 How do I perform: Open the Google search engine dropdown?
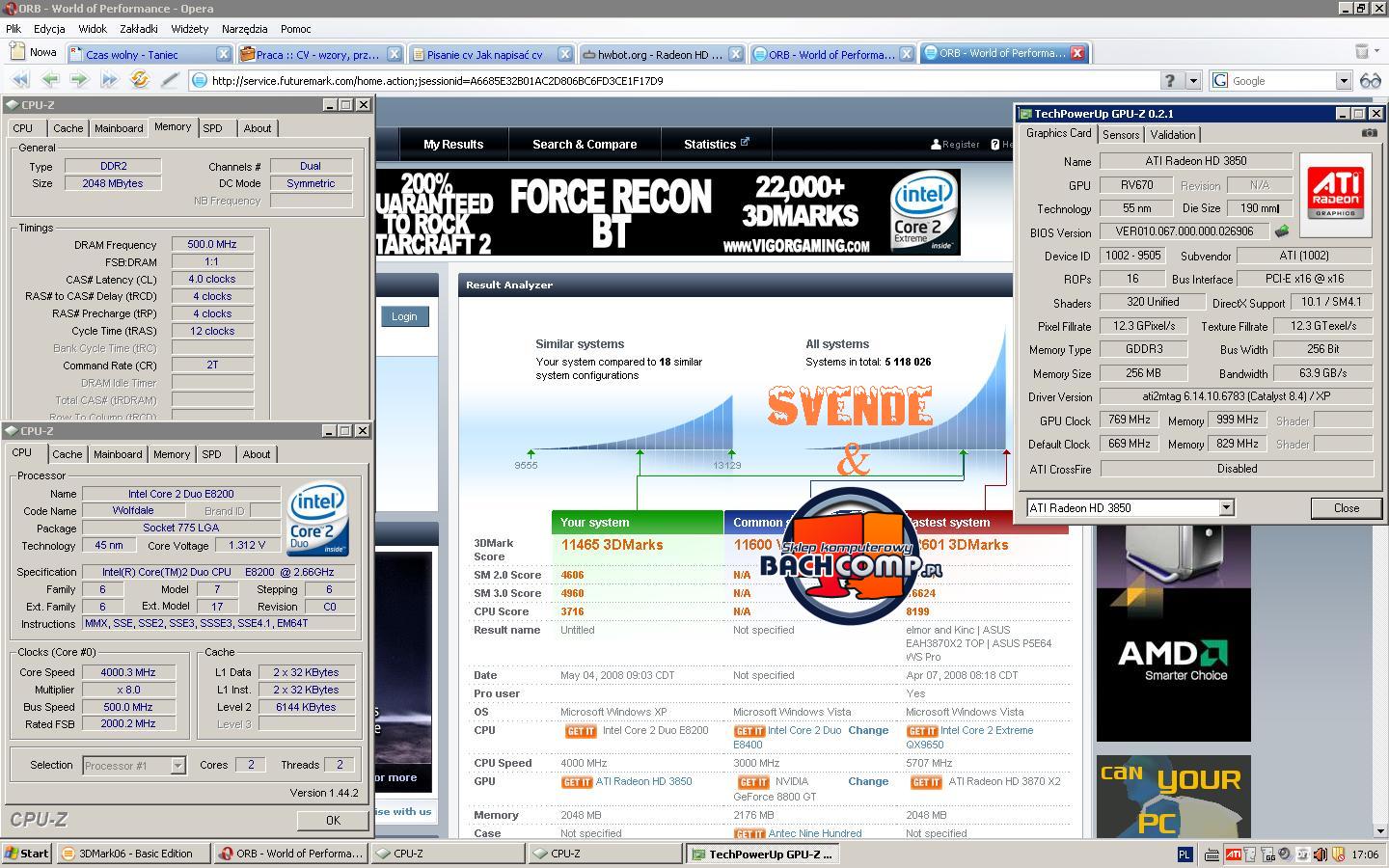click(1343, 81)
